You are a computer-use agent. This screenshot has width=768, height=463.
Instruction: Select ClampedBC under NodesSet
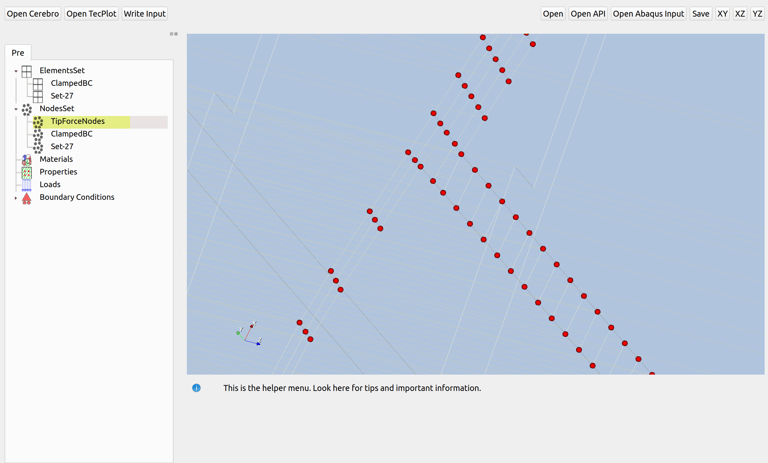[x=72, y=134]
